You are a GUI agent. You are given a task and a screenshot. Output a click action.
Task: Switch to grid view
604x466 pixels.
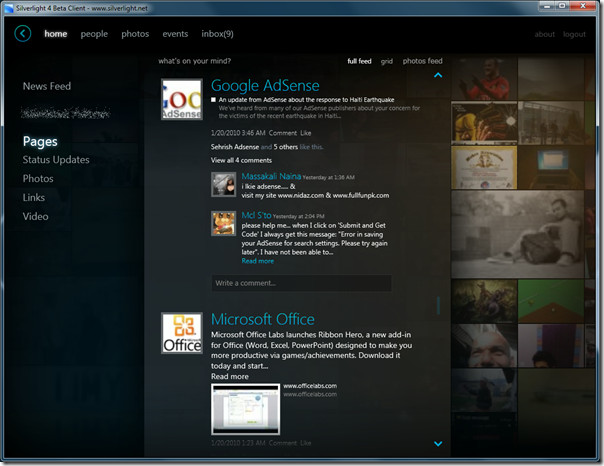[x=387, y=61]
